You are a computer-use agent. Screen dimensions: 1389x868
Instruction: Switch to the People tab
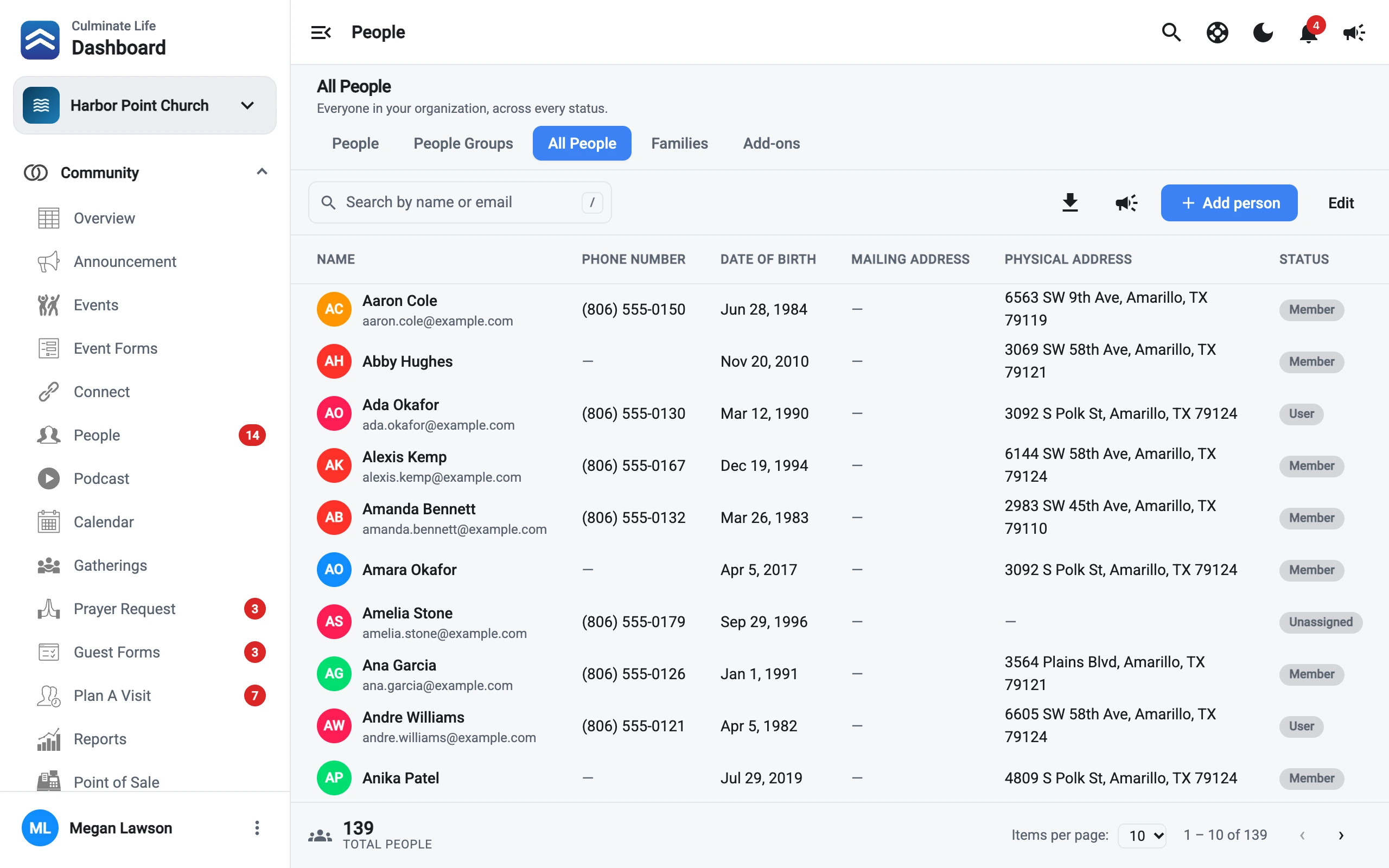(x=355, y=143)
